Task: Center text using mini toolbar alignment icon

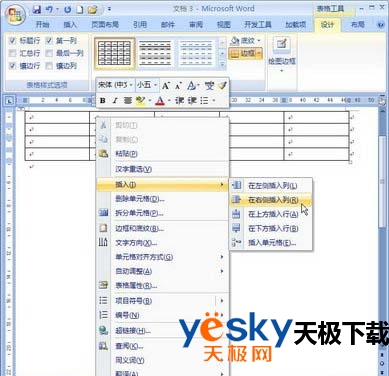Action: pyautogui.click(x=128, y=100)
